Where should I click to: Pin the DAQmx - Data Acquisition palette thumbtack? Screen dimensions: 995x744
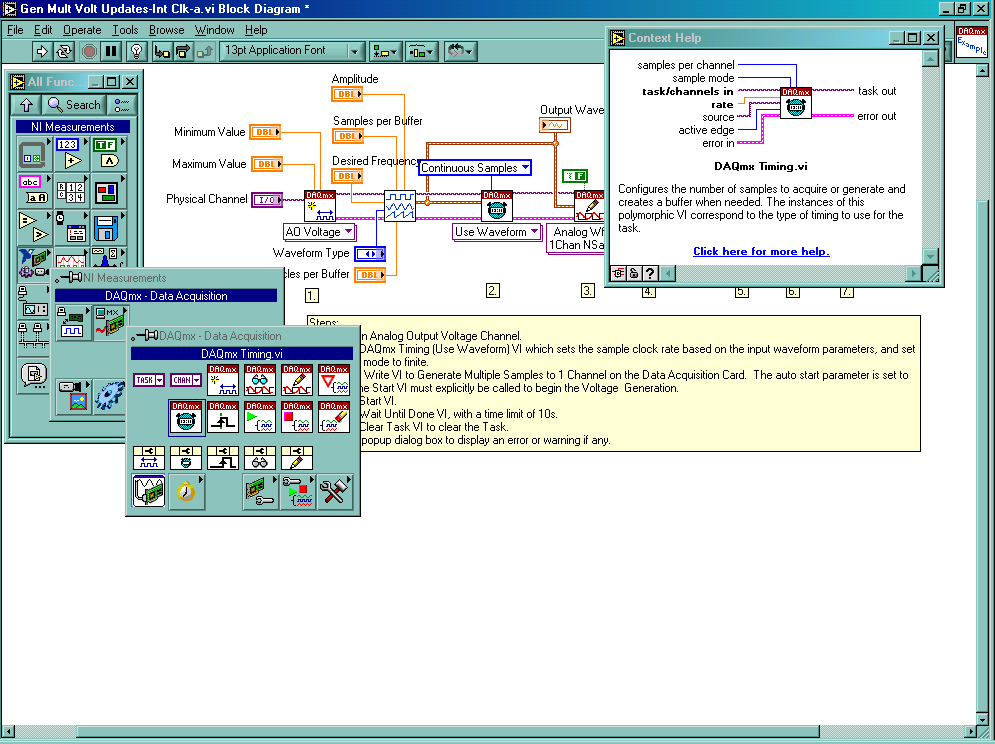pos(145,336)
